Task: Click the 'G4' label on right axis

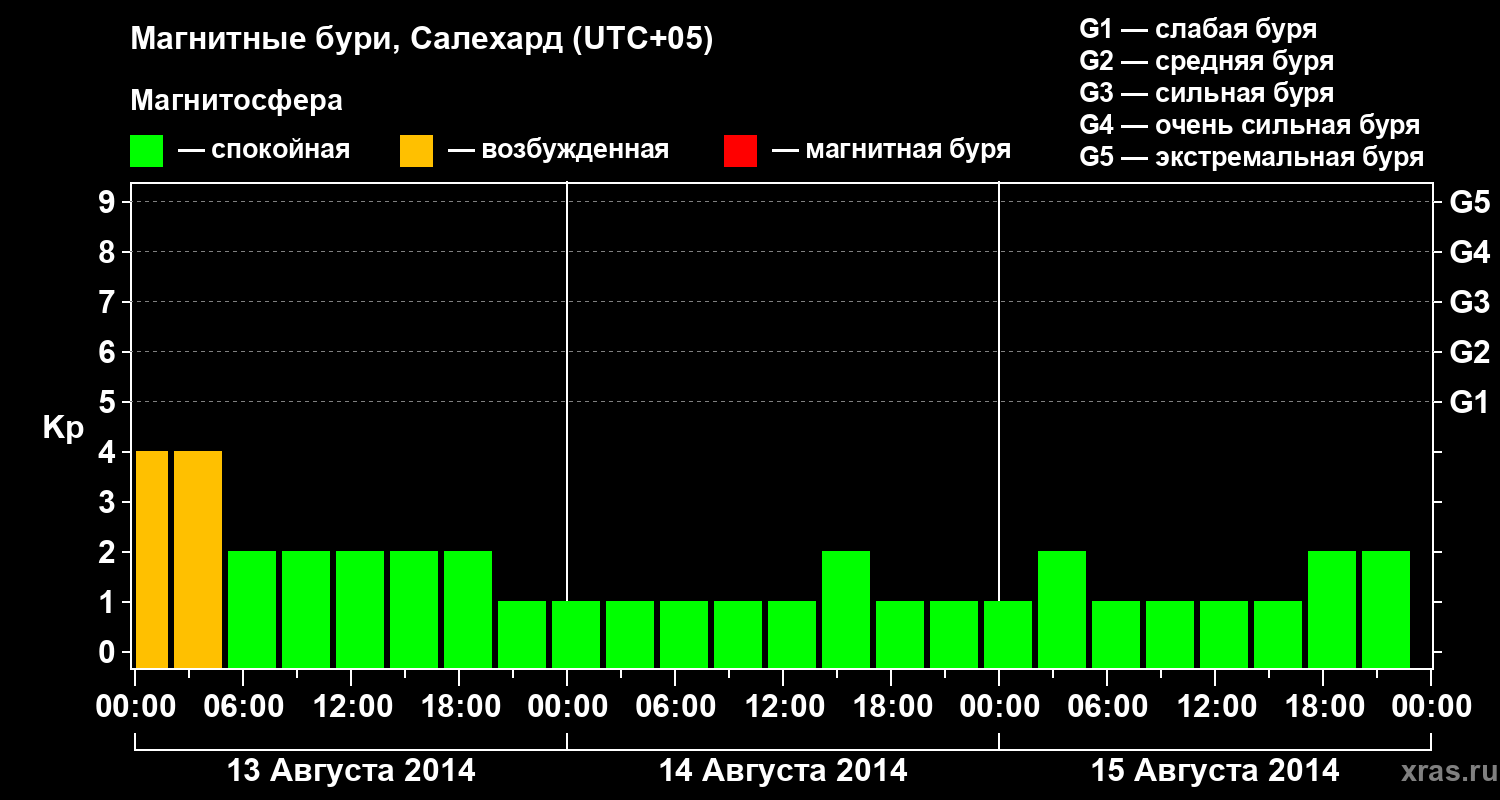Action: [x=1469, y=252]
